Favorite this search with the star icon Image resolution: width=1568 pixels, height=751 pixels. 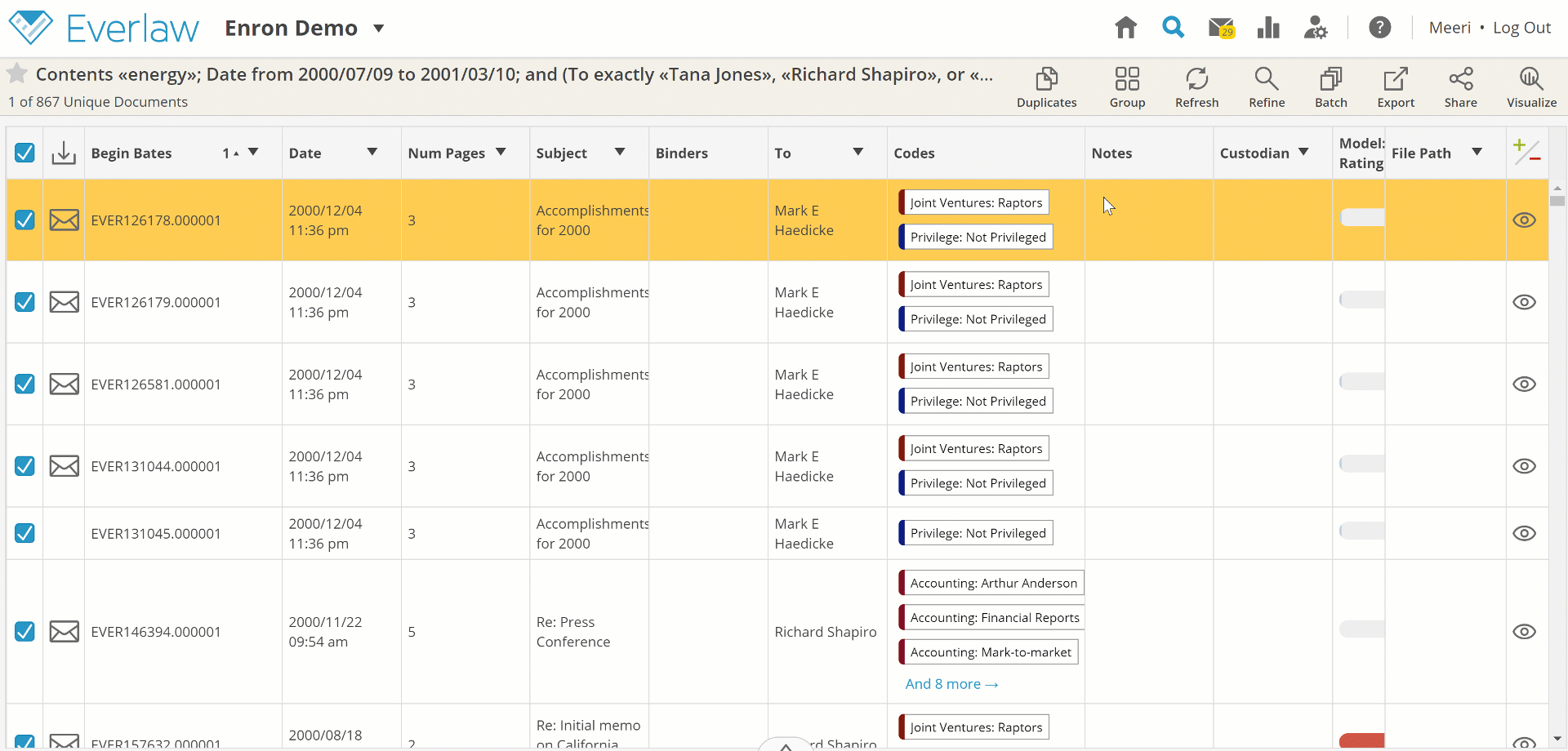[17, 74]
